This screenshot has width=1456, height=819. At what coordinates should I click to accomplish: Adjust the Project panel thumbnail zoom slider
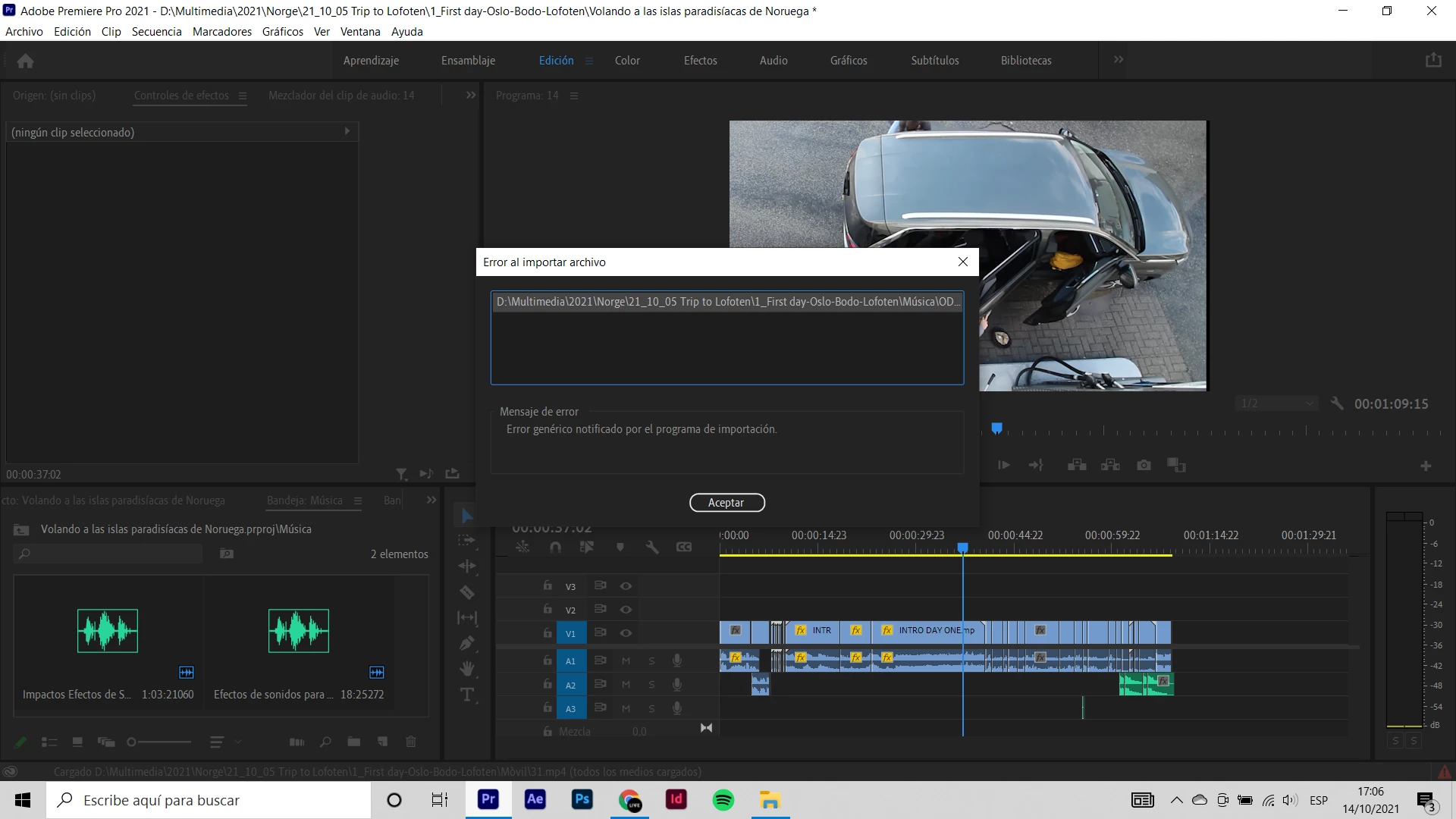click(132, 742)
